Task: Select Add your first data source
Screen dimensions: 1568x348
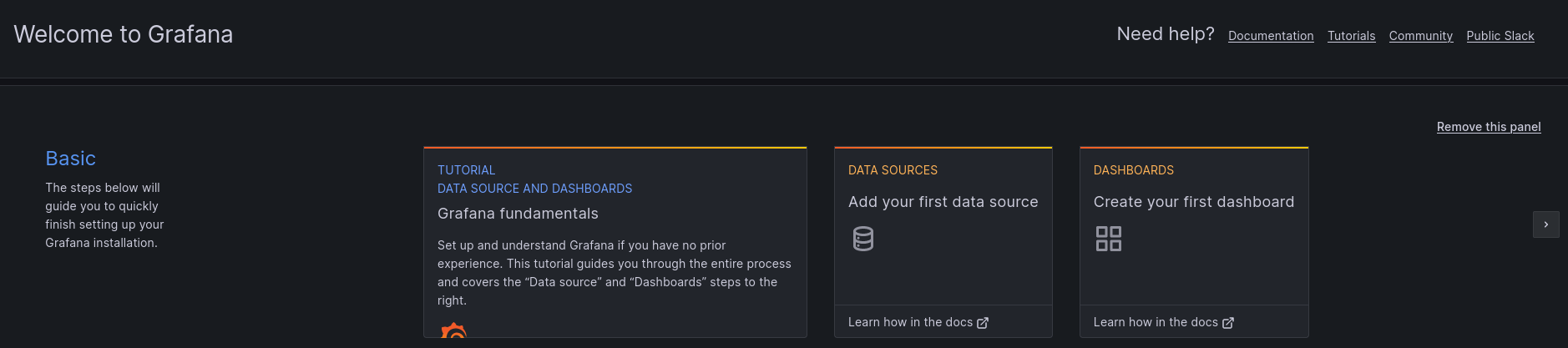Action: 943,202
